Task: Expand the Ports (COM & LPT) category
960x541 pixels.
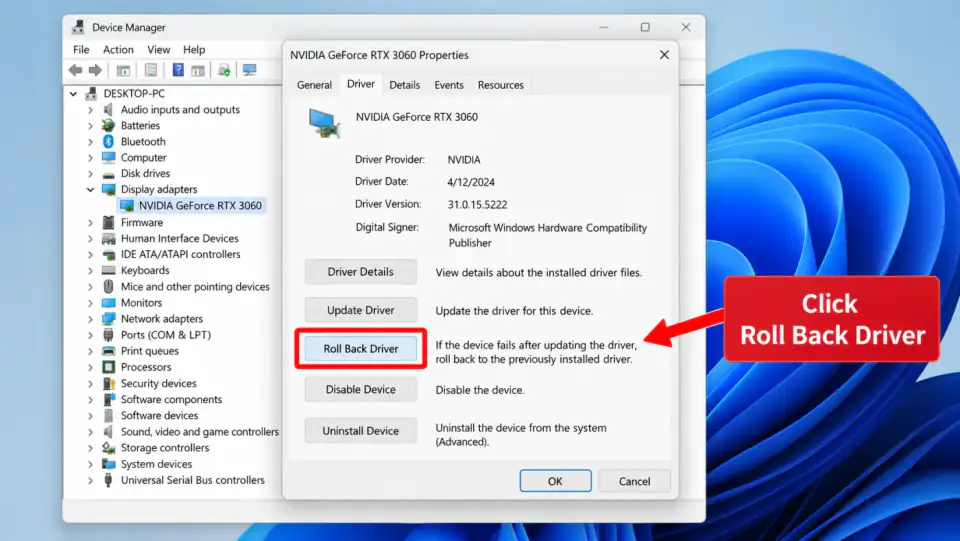Action: click(90, 335)
